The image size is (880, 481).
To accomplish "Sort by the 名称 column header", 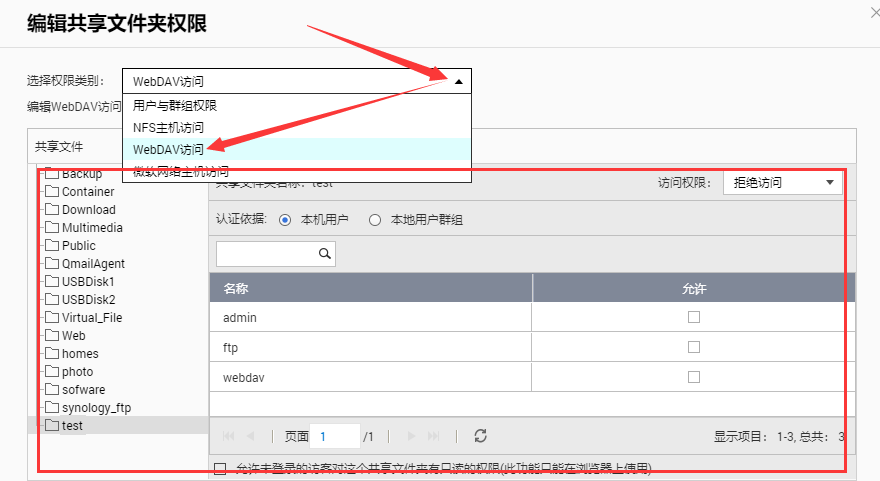I will pos(370,288).
